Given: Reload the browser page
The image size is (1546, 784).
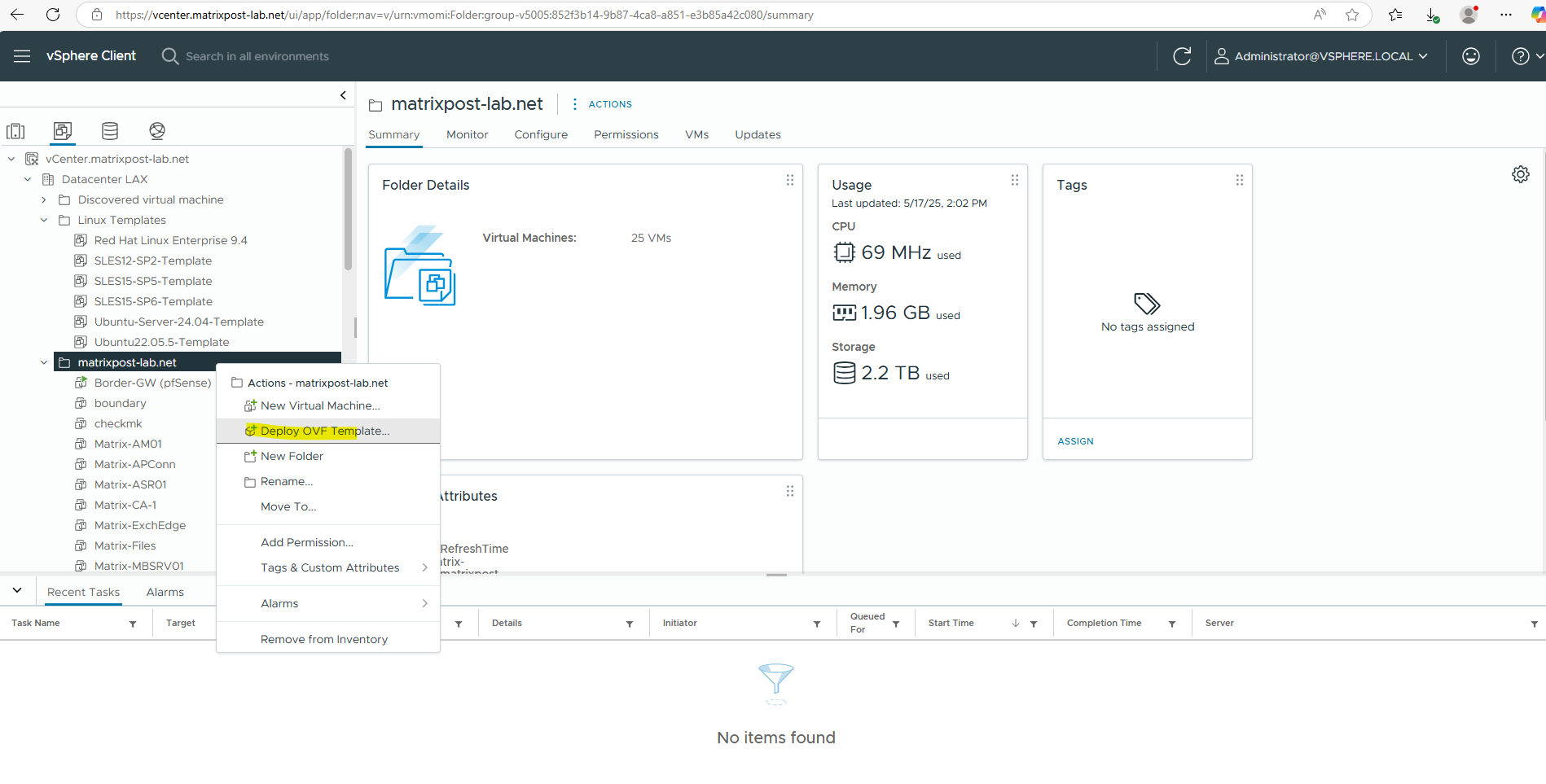Looking at the screenshot, I should (53, 15).
